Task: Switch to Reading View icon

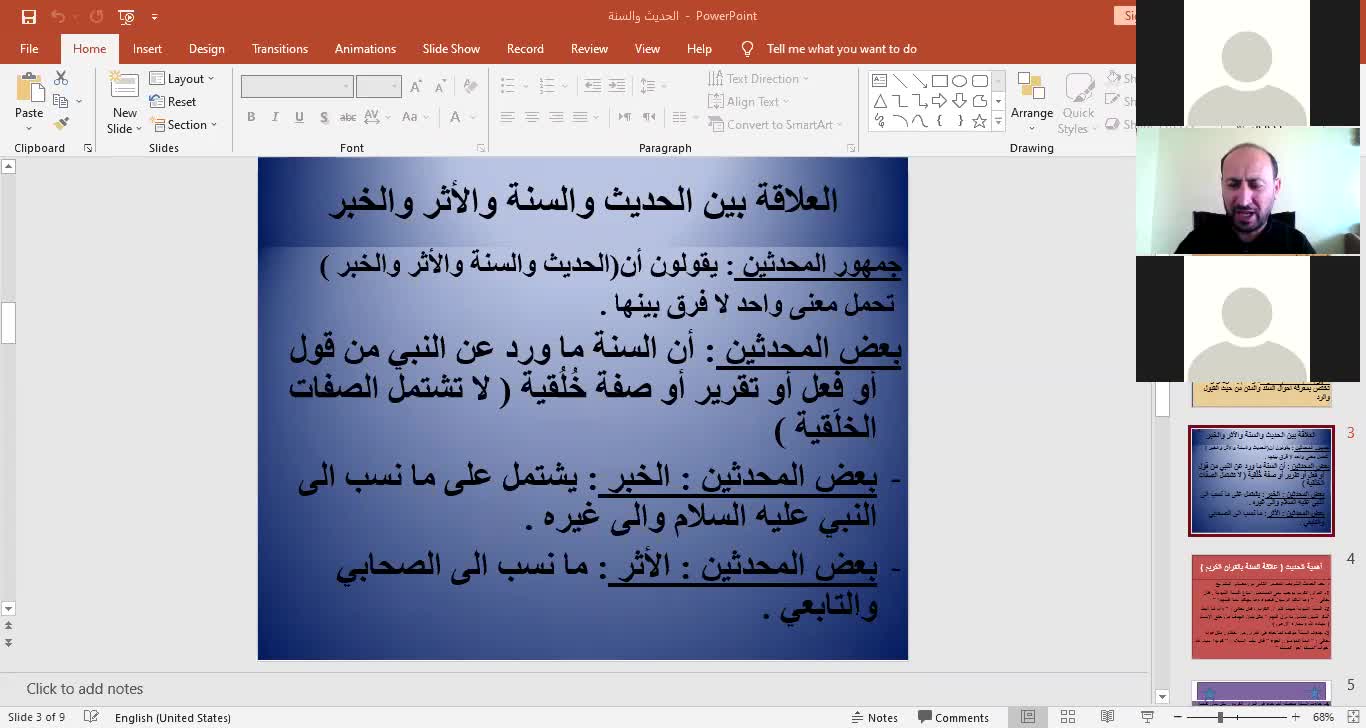Action: pos(1107,717)
